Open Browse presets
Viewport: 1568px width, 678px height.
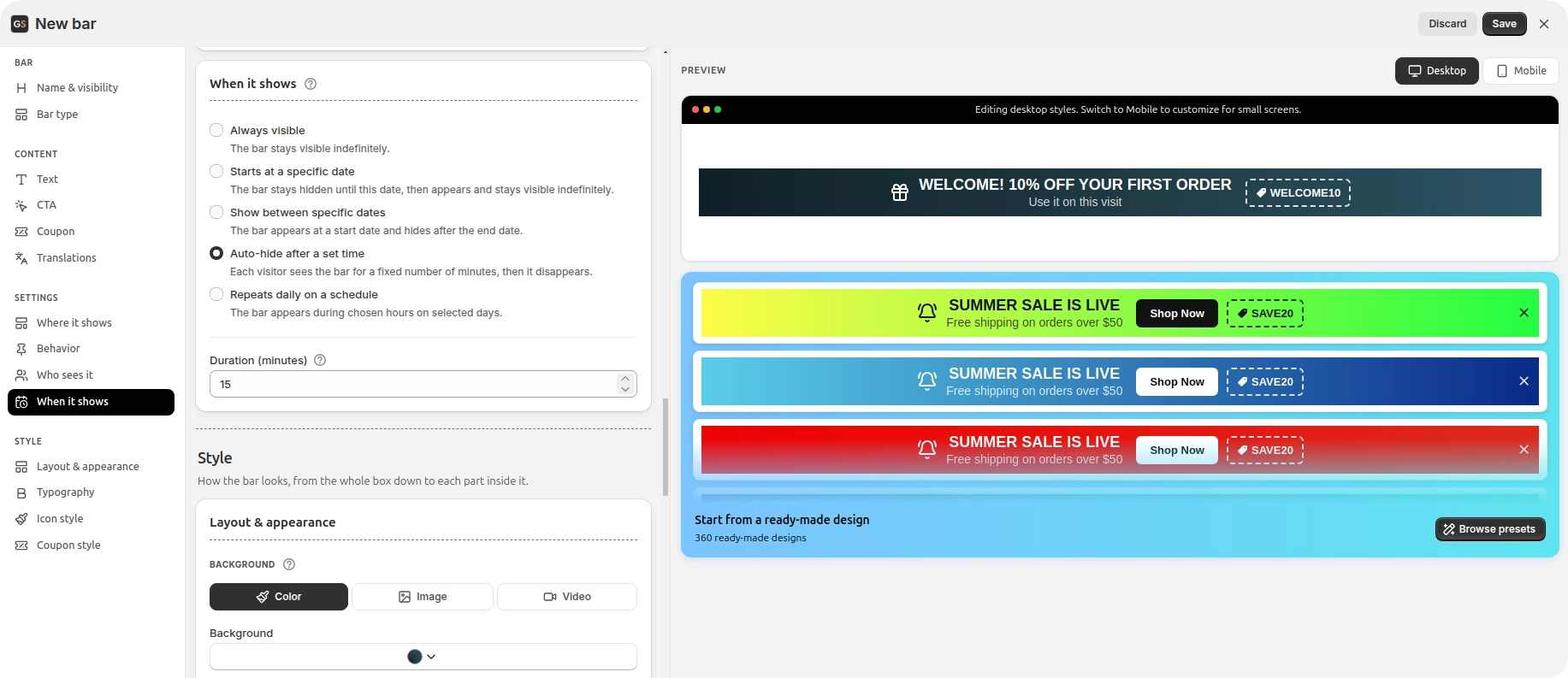point(1490,529)
